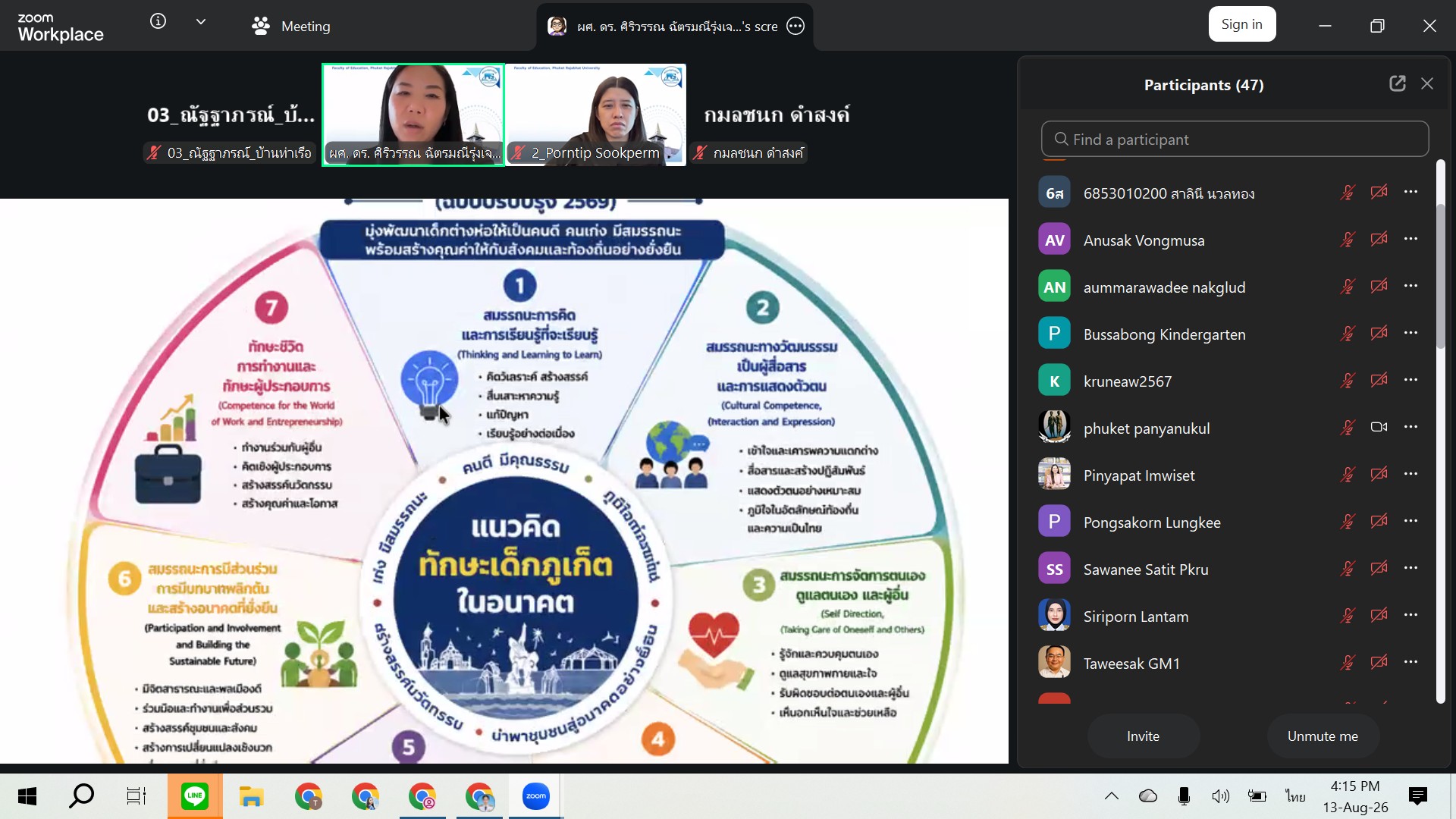The height and width of the screenshot is (819, 1456).
Task: Open the Windows Start menu
Action: tap(27, 796)
